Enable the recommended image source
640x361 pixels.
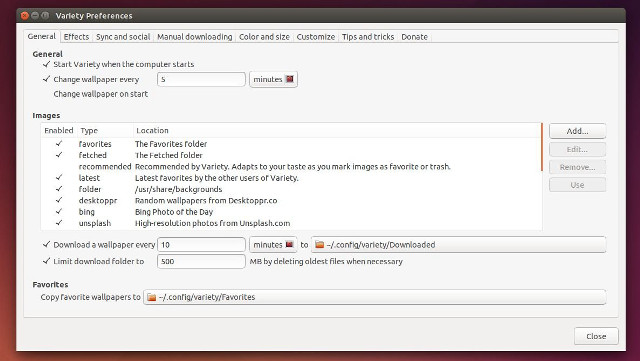pyautogui.click(x=59, y=167)
